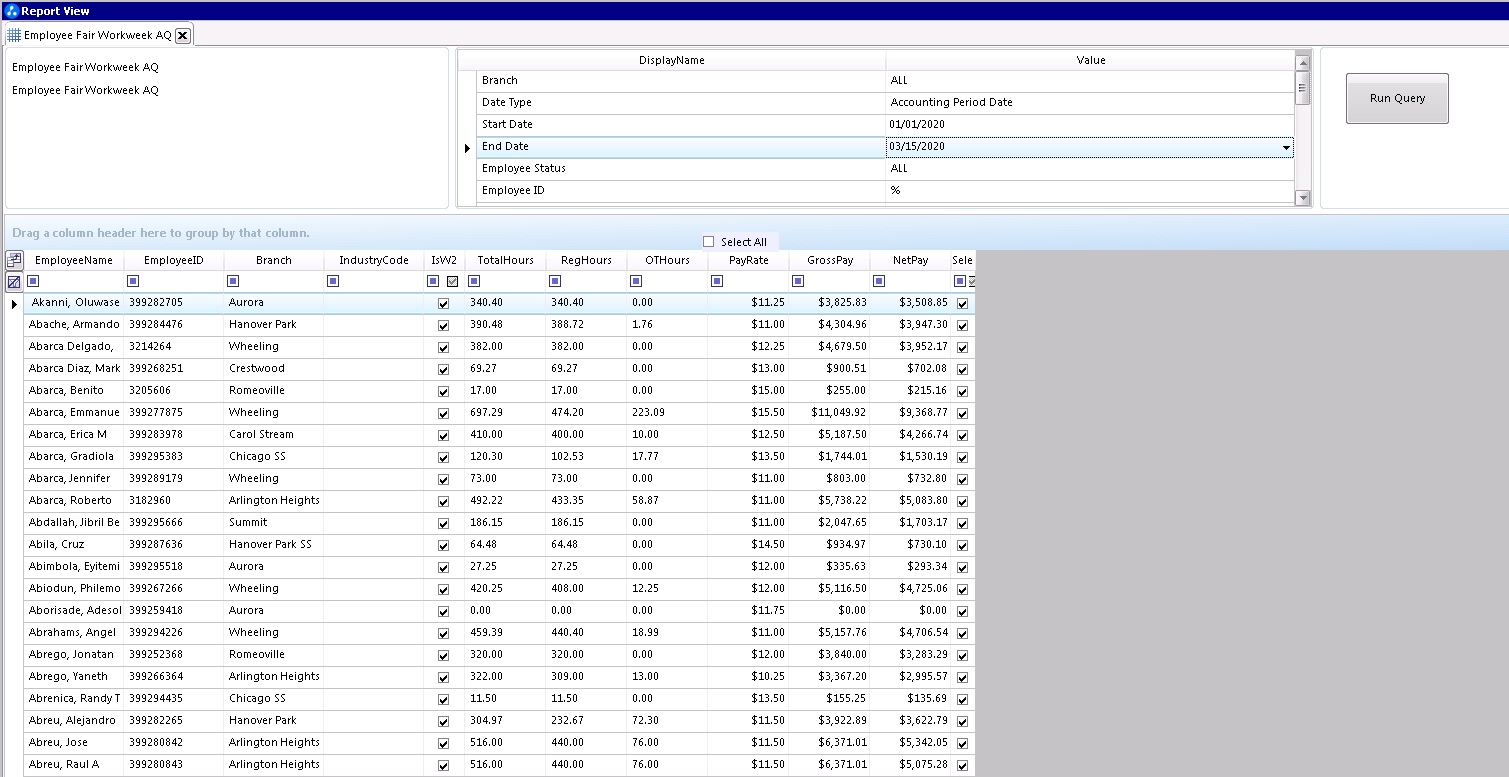Click the Run Query button

point(1397,98)
